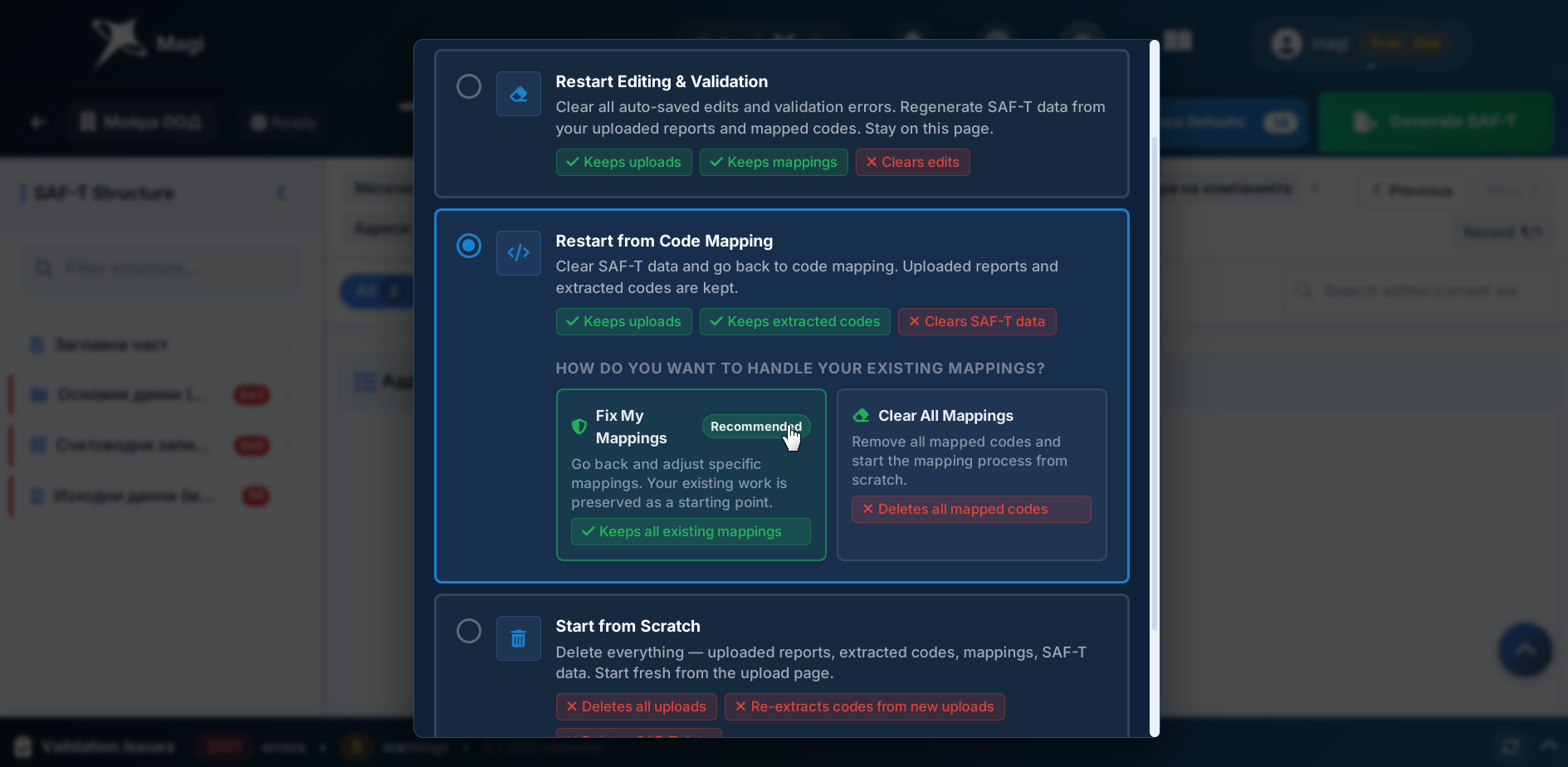The height and width of the screenshot is (767, 1568).
Task: Select the Restart Editing & Validation radio button
Action: pyautogui.click(x=469, y=86)
